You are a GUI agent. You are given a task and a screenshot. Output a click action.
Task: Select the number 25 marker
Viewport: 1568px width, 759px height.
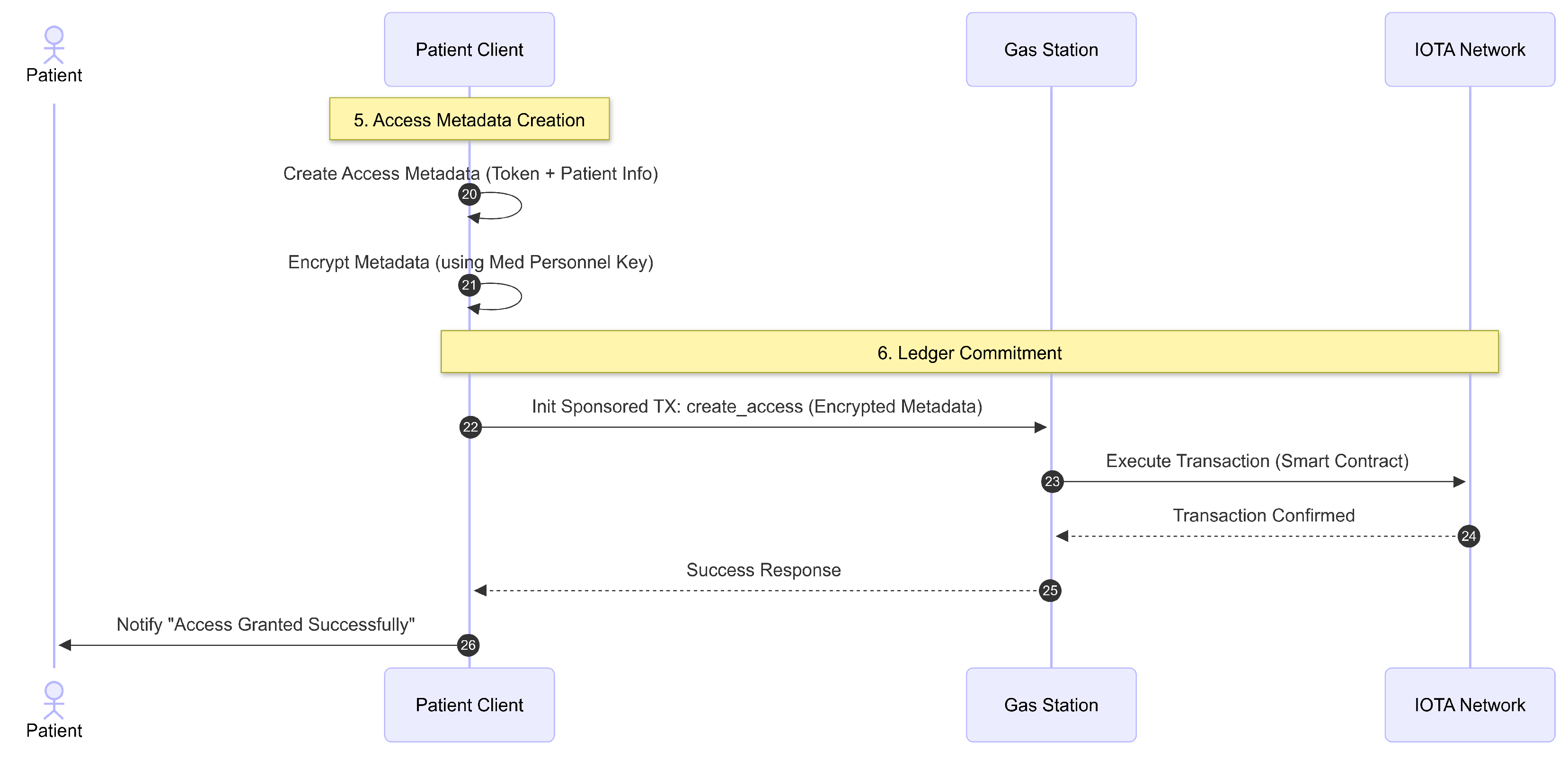click(1049, 590)
